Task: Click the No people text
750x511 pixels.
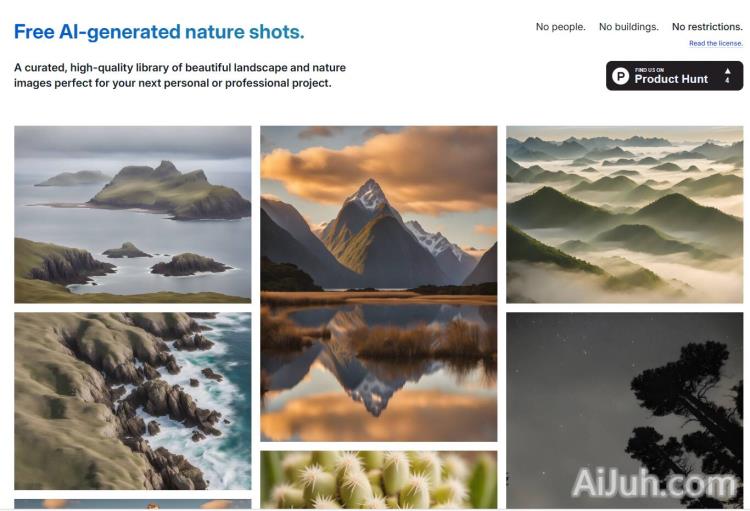Action: [560, 27]
